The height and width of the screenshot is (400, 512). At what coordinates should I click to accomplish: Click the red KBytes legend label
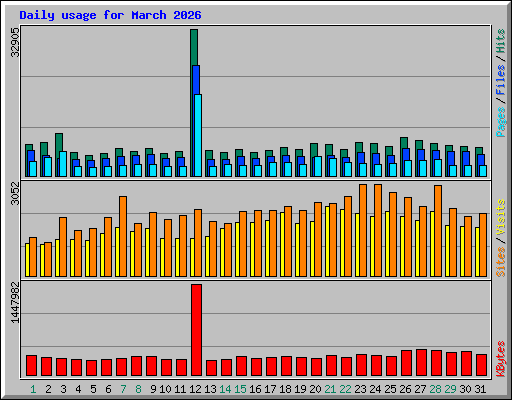coord(501,359)
